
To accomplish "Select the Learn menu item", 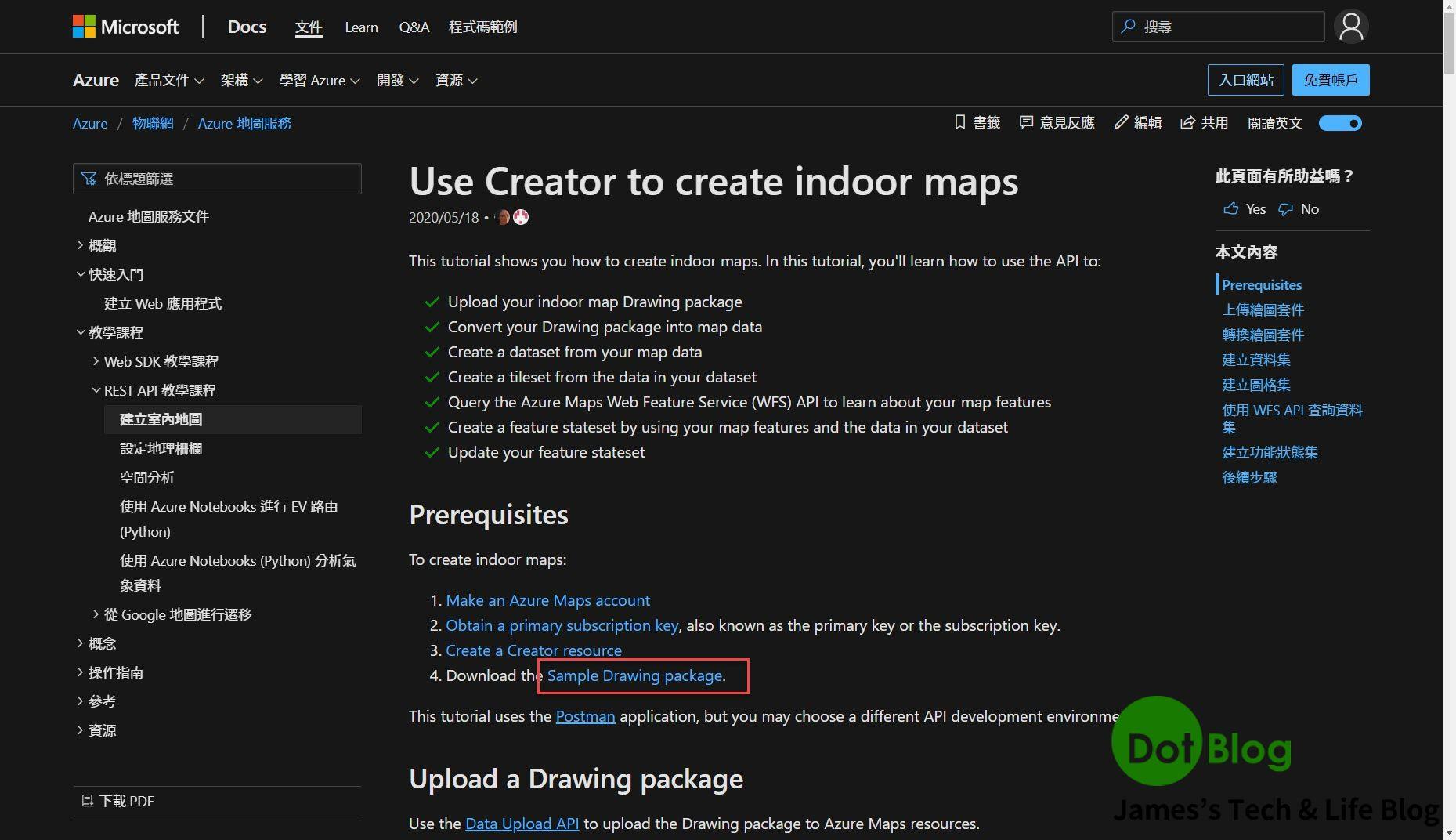I will [x=359, y=27].
